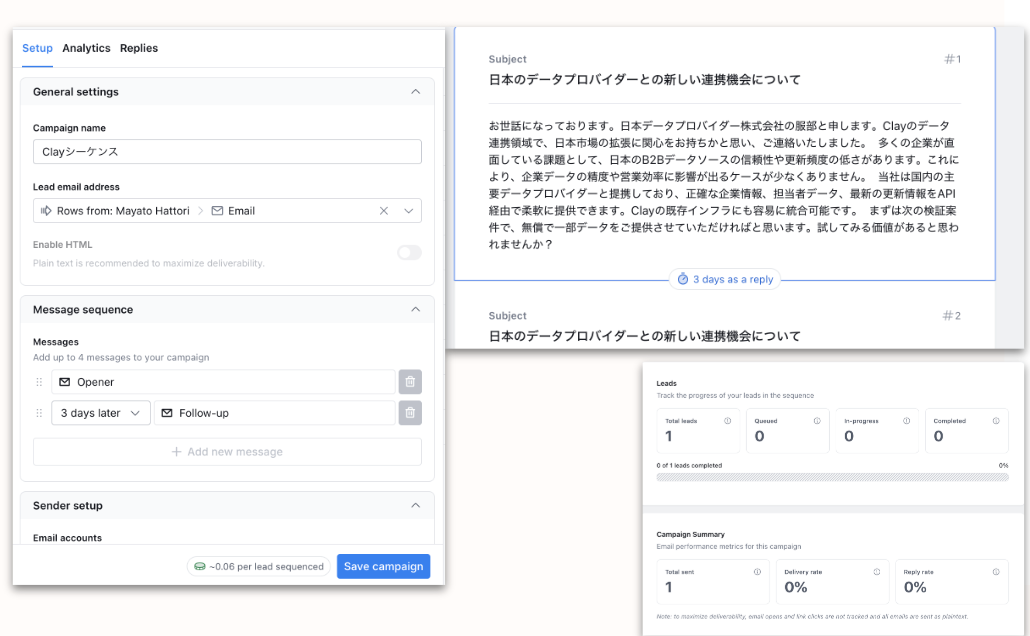Click the Save campaign button
1030x636 pixels.
pos(383,566)
